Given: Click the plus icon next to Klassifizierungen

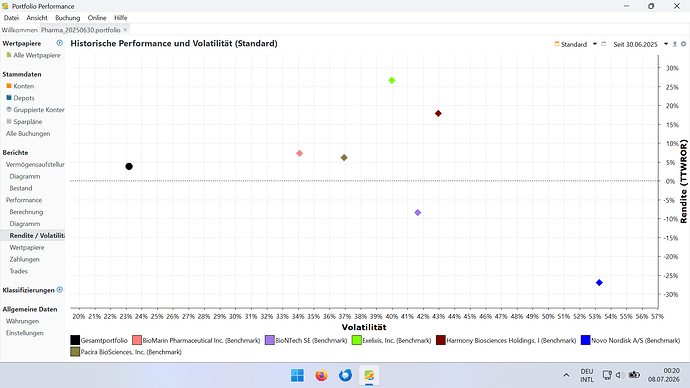Looking at the screenshot, I should click(x=60, y=289).
